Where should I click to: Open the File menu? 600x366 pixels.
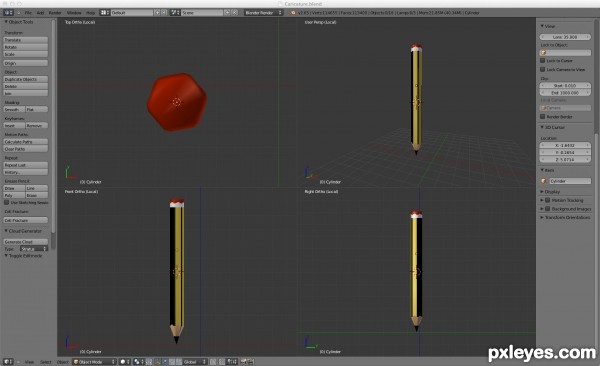(x=28, y=13)
